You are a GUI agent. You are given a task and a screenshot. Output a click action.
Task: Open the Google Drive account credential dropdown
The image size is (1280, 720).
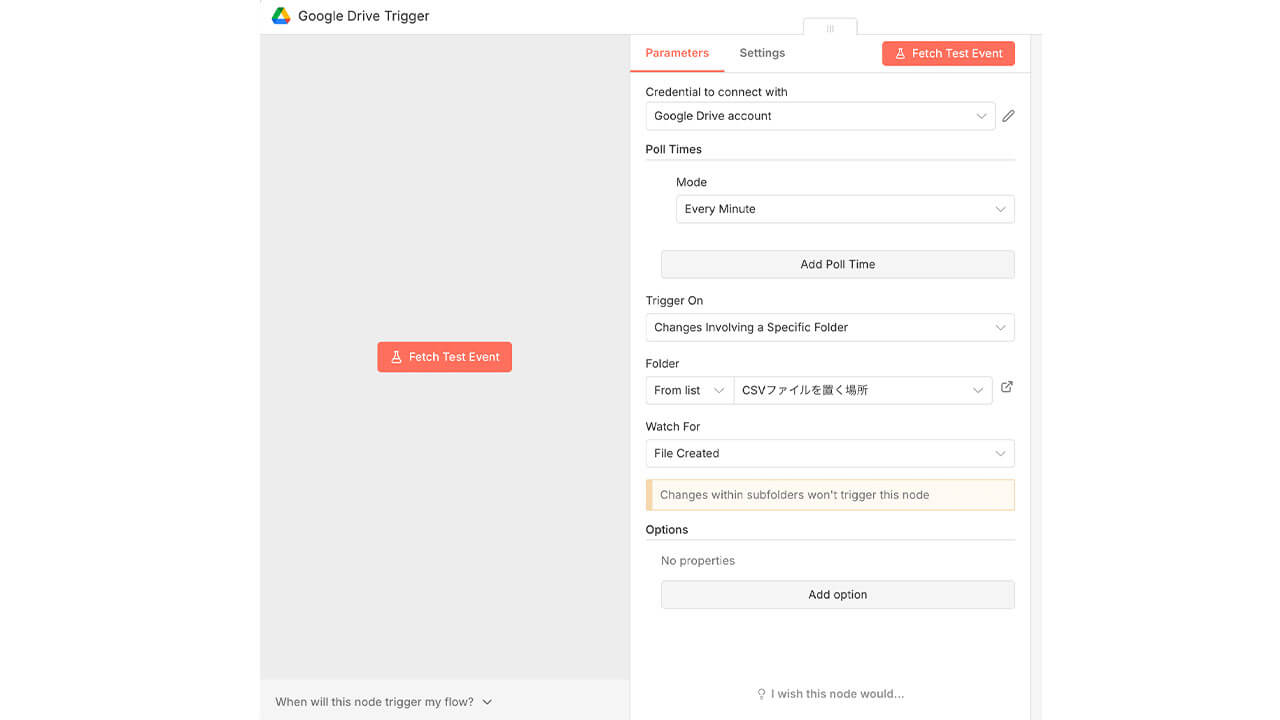tap(820, 116)
